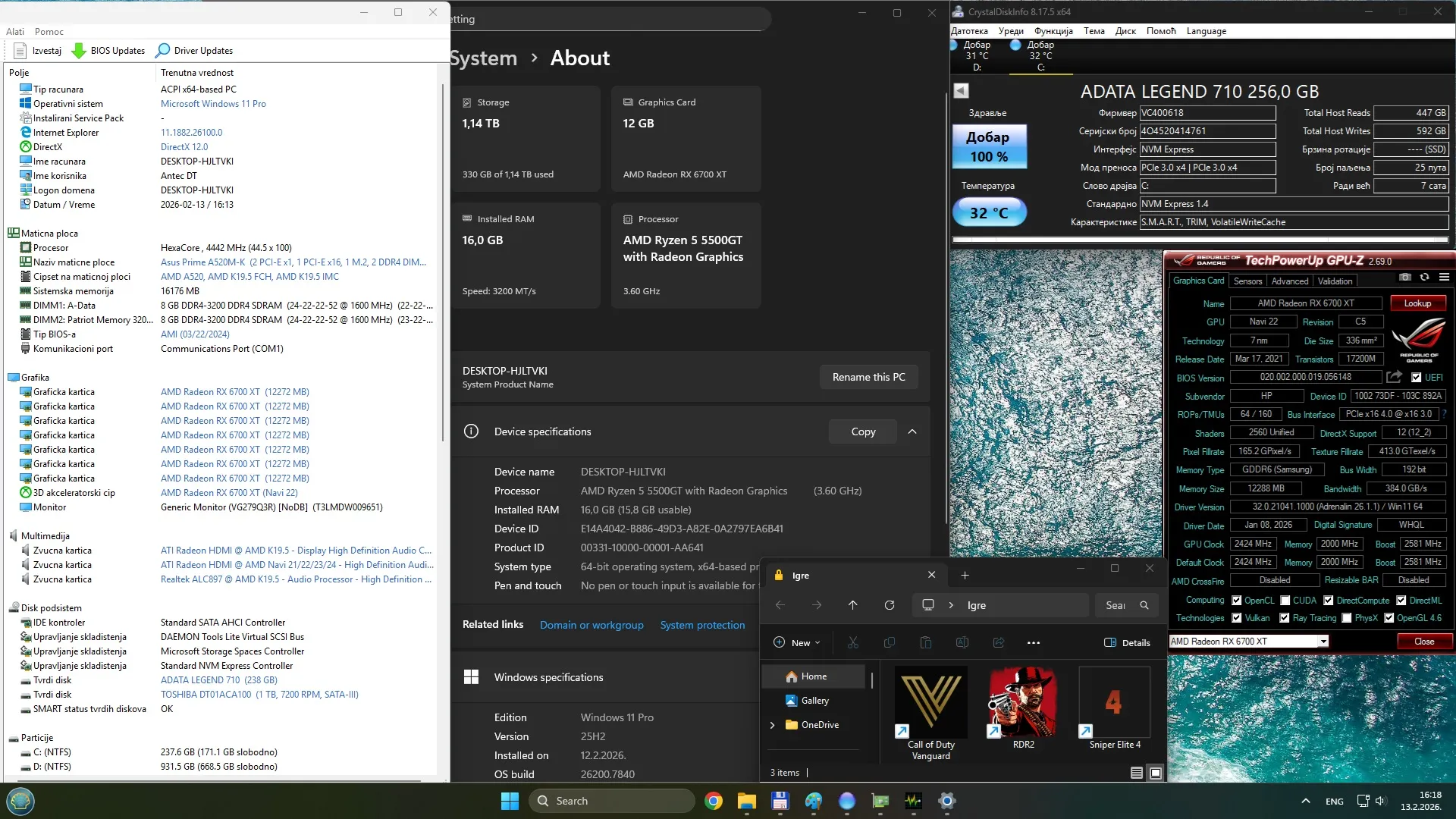The height and width of the screenshot is (819, 1456).
Task: Toggle the CUDA checkbox
Action: click(1285, 601)
